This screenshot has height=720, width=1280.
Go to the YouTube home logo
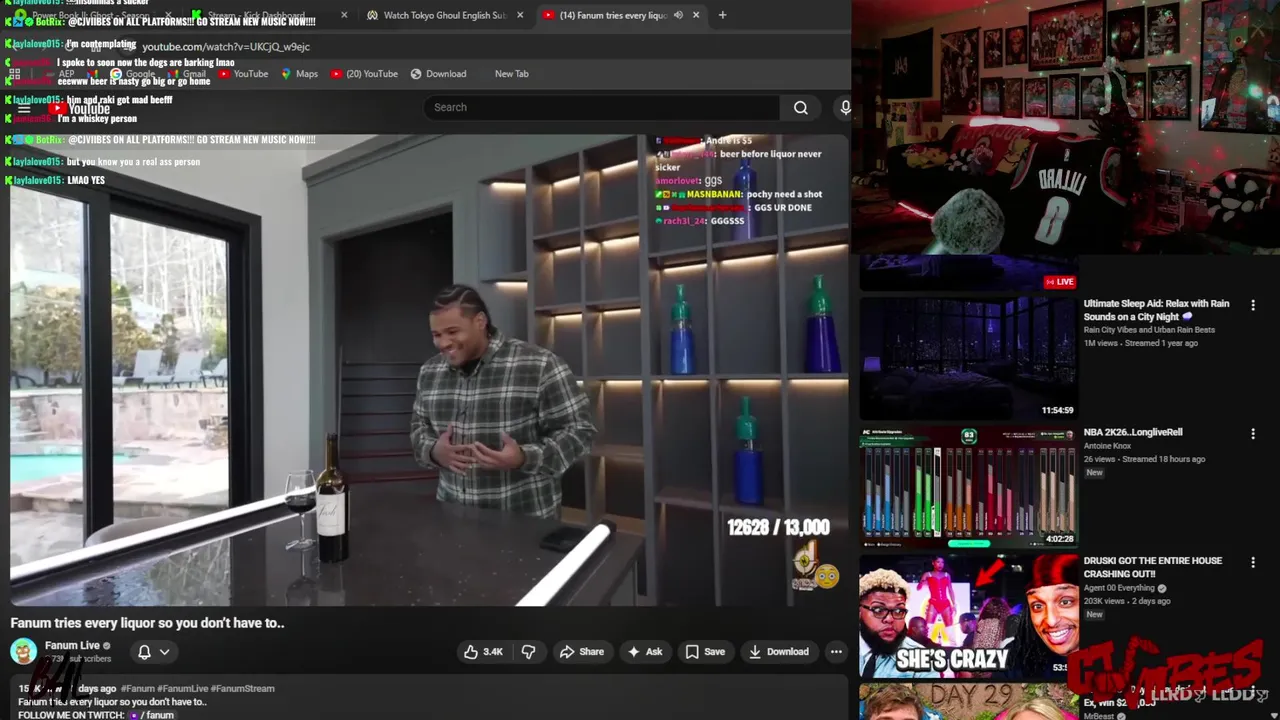click(x=79, y=108)
